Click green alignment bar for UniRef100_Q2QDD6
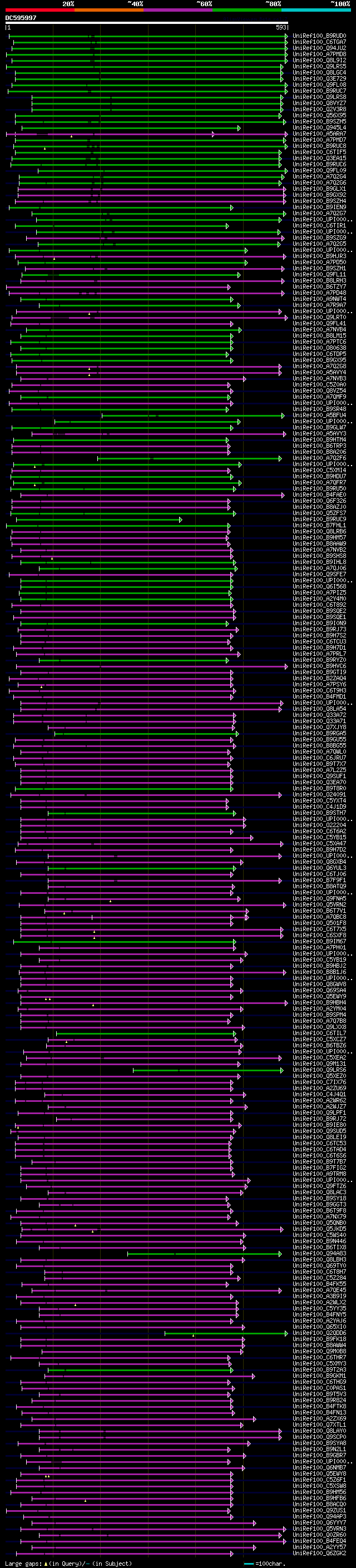The image size is (356, 1568). click(226, 1333)
